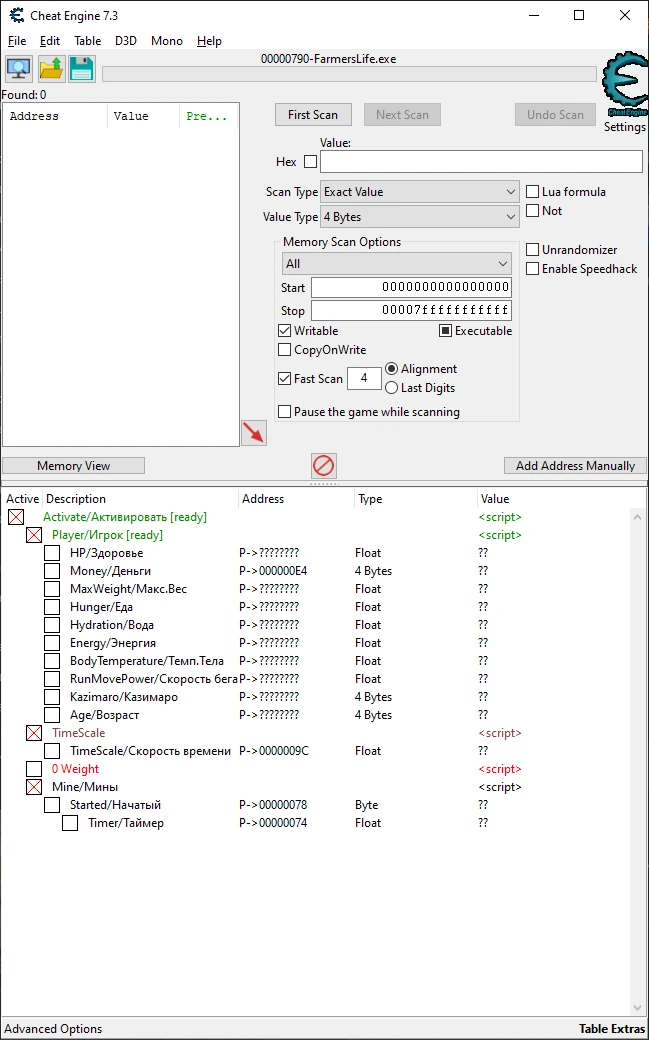Click the red circle clear-list icon
The image size is (649, 1040).
click(x=323, y=466)
